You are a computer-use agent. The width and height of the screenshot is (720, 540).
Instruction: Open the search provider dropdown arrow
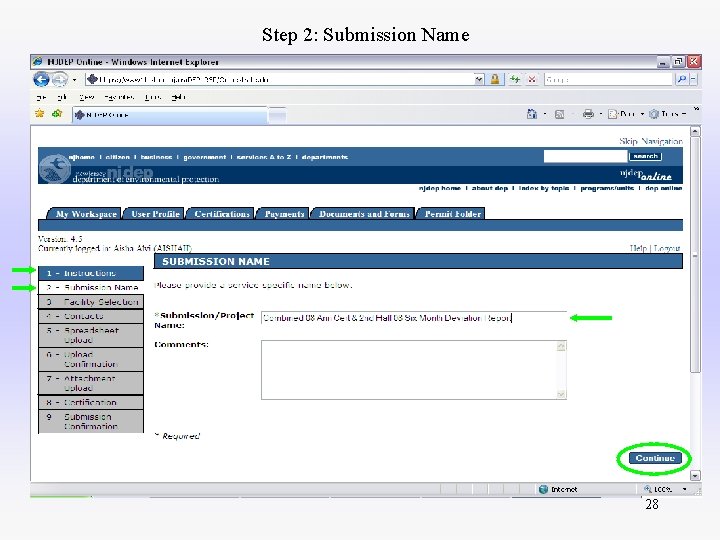(693, 79)
